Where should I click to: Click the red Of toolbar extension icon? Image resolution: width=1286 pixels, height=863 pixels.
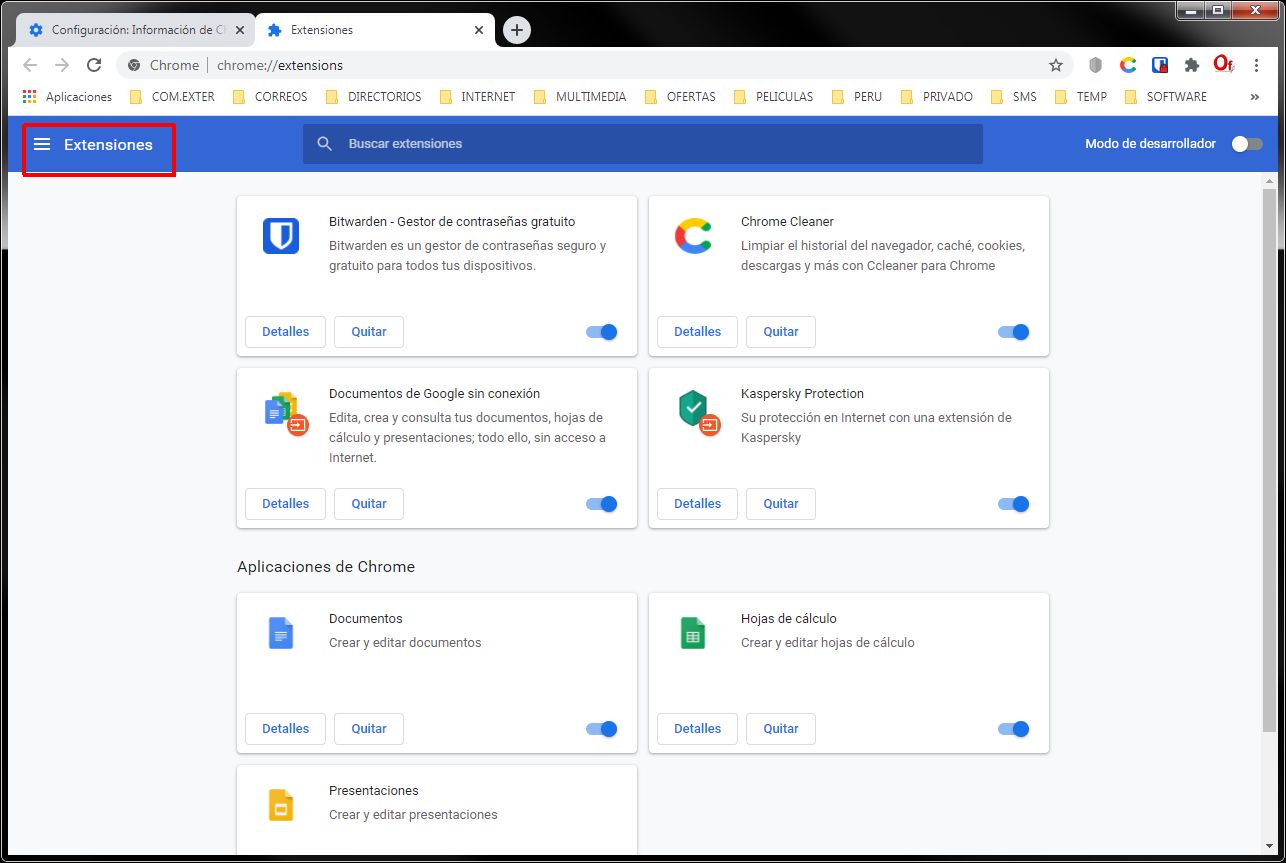(x=1224, y=65)
